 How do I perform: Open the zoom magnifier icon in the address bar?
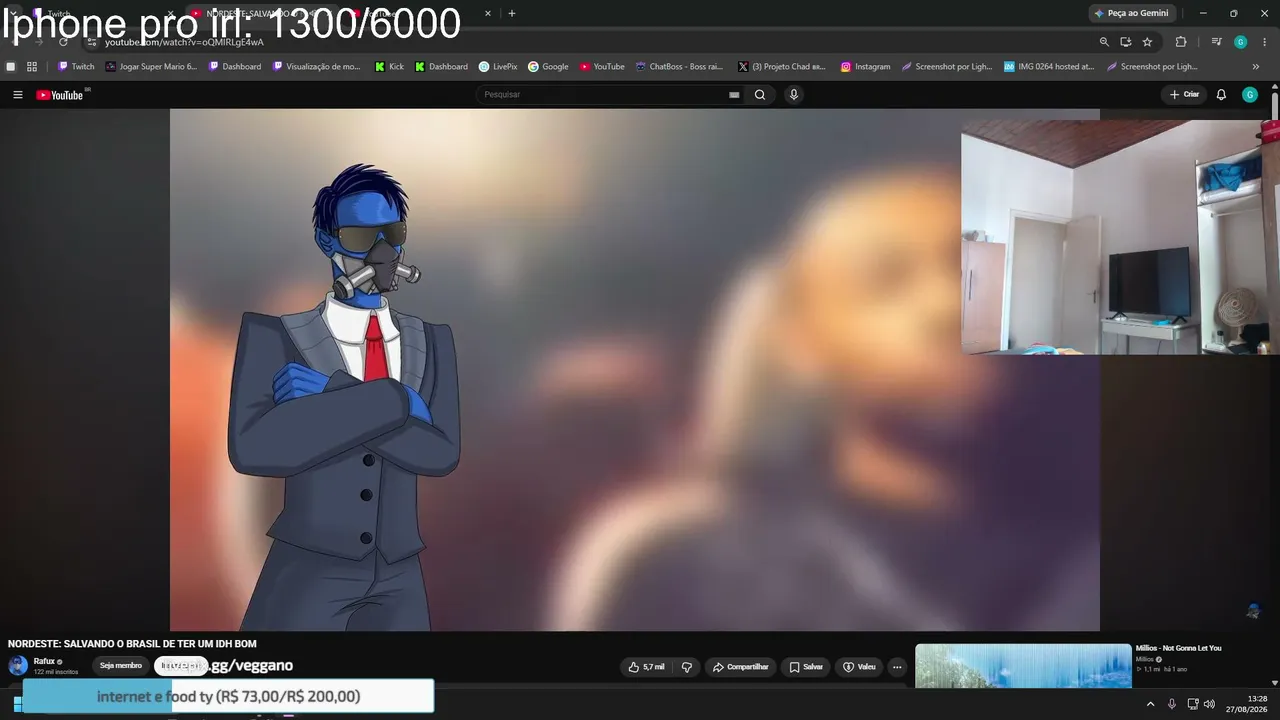[x=1104, y=42]
